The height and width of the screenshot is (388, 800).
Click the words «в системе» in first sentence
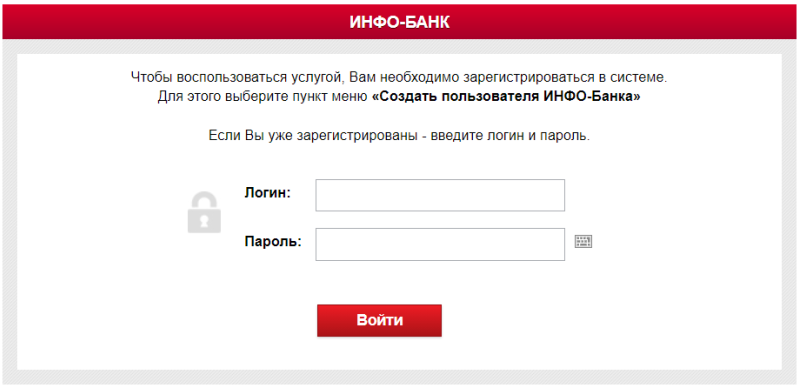(633, 78)
